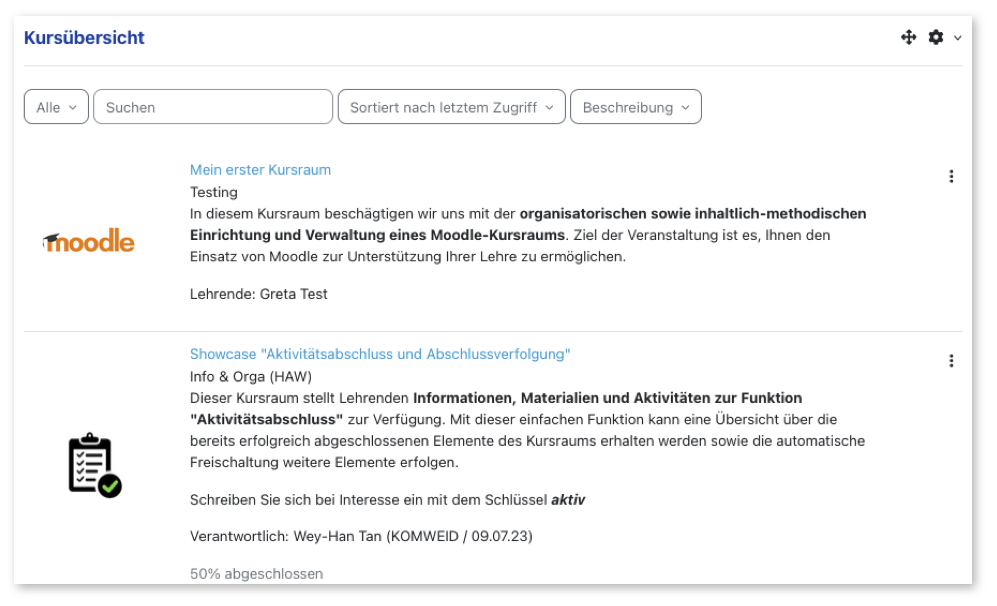
Task: Open the gear actions menu icon
Action: (x=936, y=37)
